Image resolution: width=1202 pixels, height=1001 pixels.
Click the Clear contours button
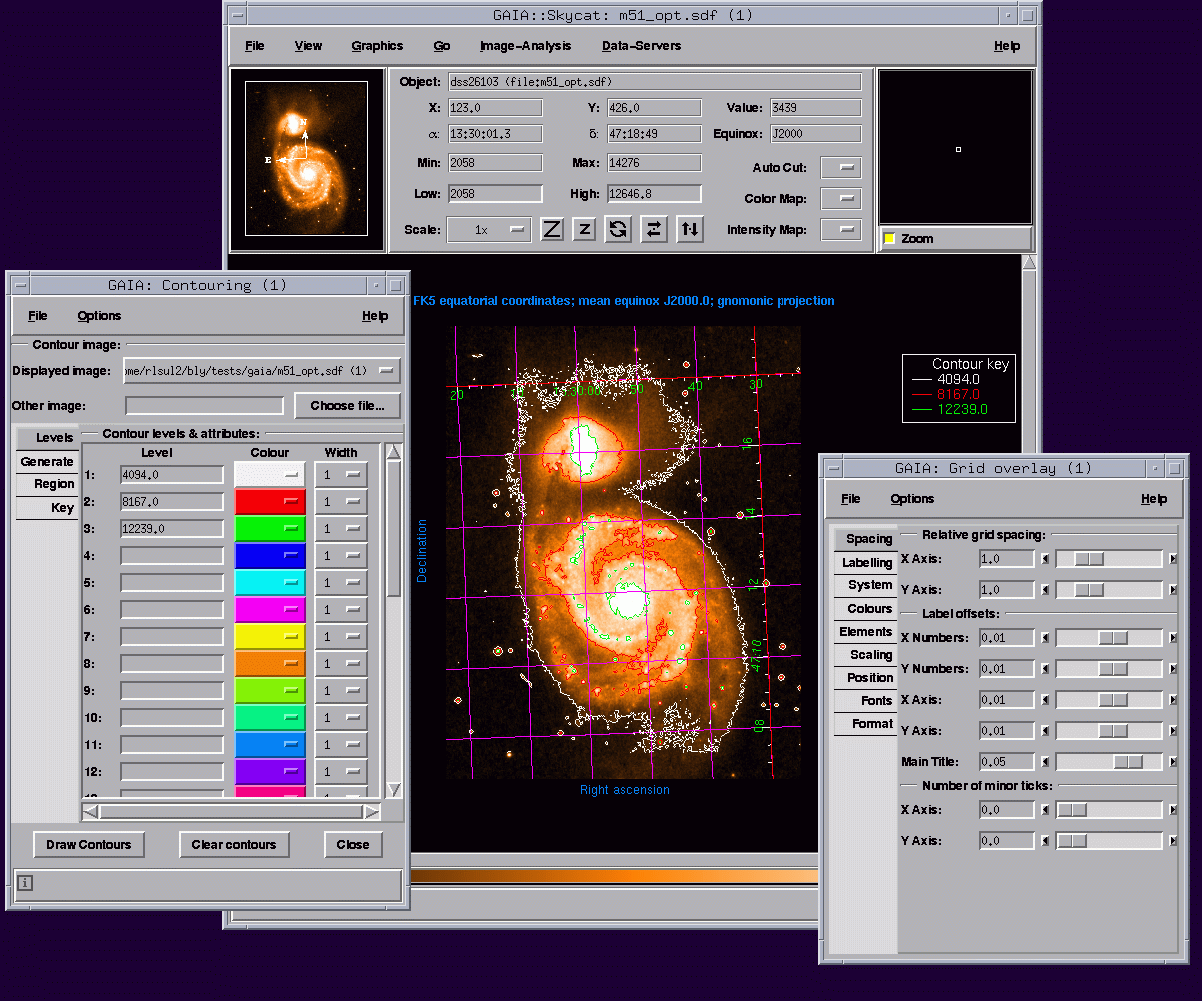pyautogui.click(x=234, y=844)
